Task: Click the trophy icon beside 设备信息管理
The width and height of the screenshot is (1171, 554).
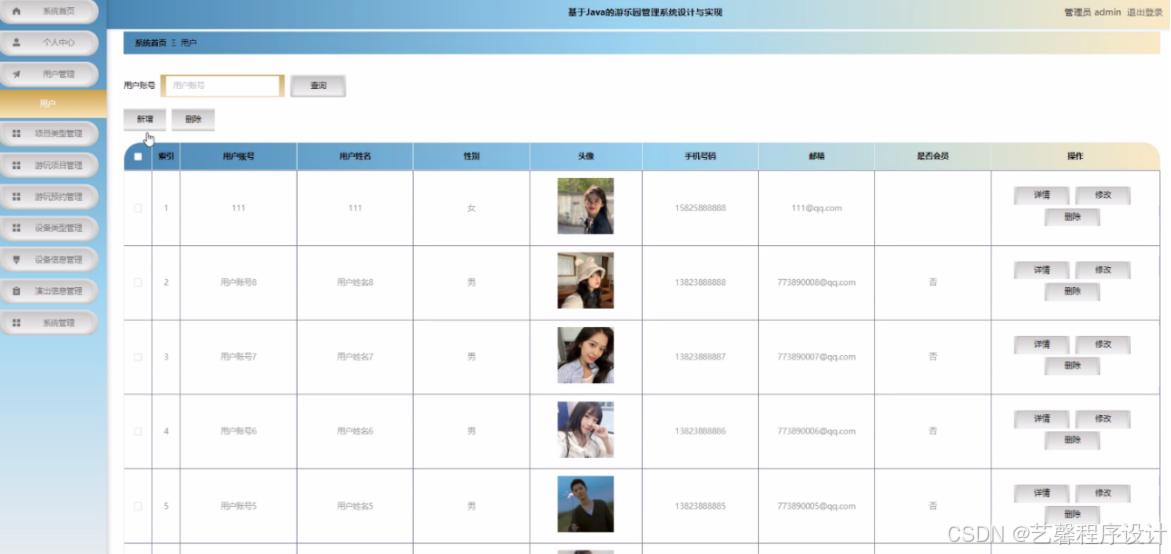Action: coord(16,259)
